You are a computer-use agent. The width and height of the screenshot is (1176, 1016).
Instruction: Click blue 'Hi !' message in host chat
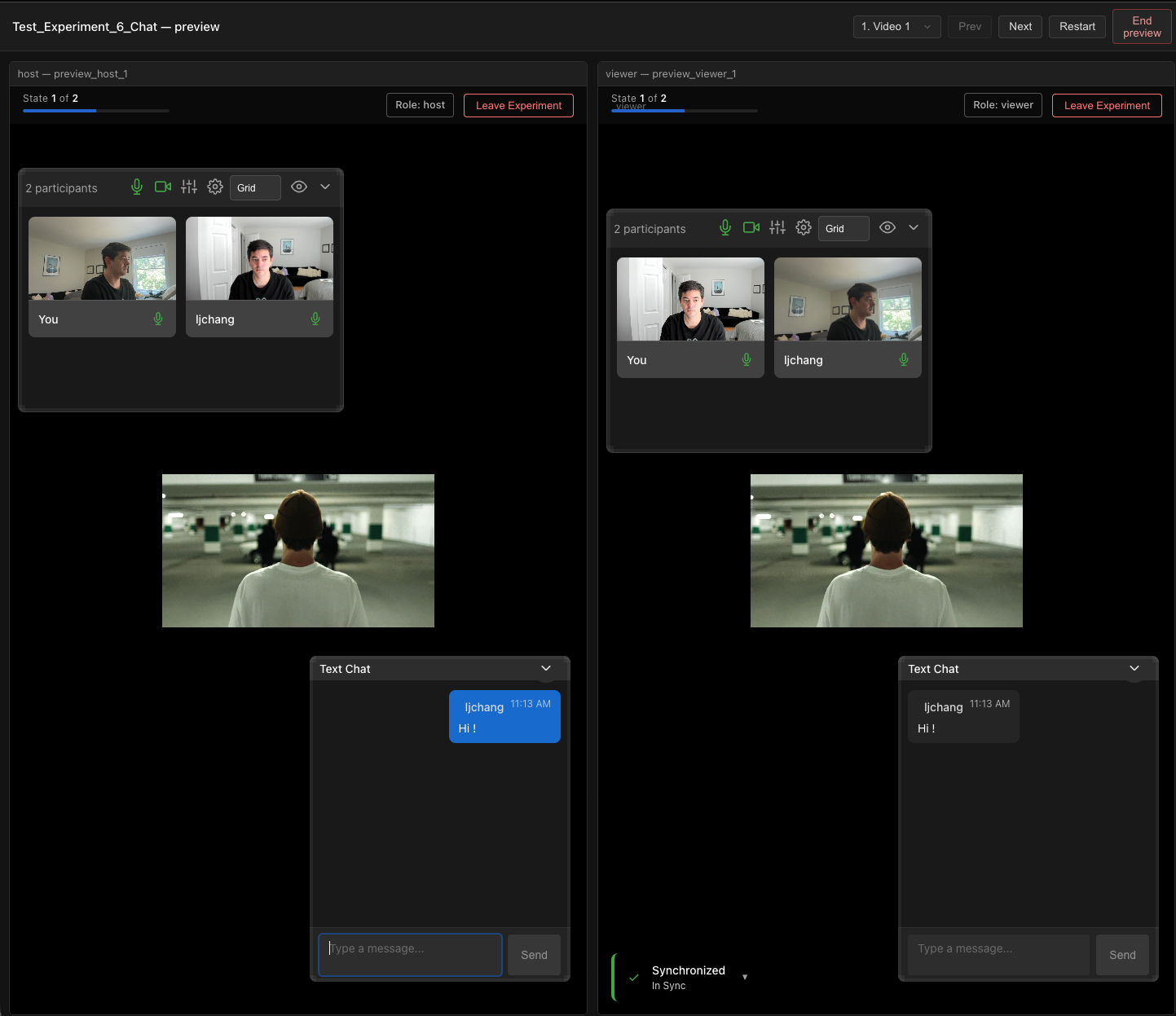click(504, 717)
